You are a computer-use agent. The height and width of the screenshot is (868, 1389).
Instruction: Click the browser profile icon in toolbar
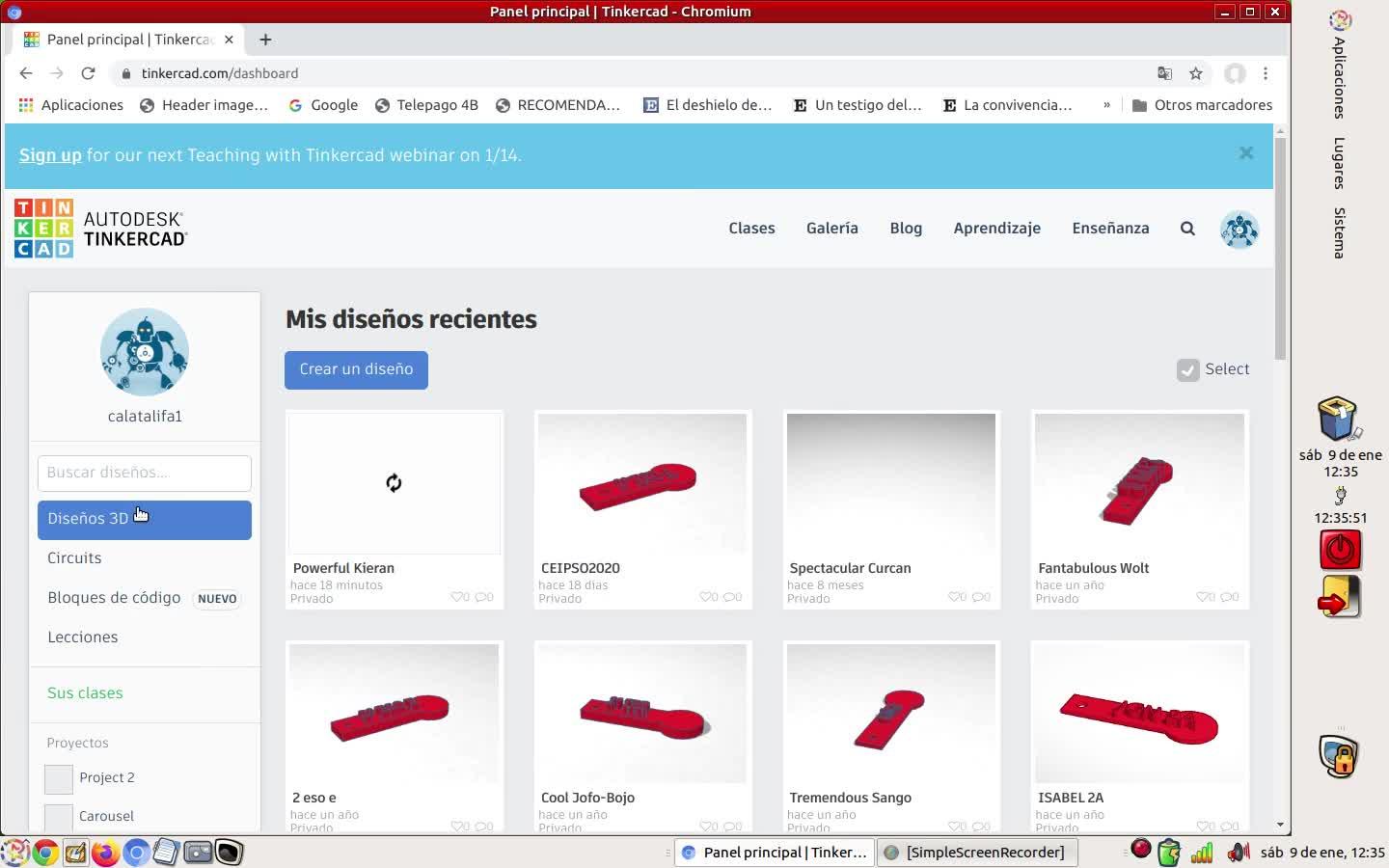click(x=1235, y=73)
